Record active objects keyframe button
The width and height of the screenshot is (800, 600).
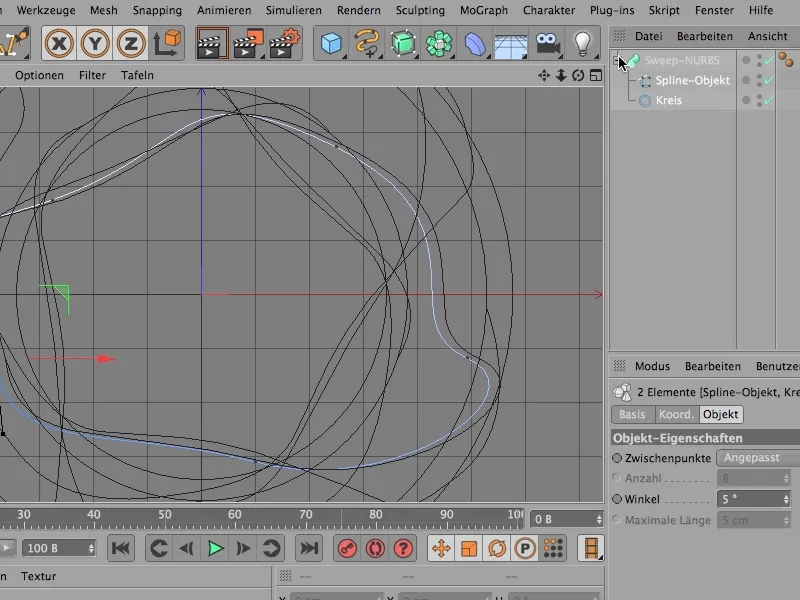tap(347, 548)
